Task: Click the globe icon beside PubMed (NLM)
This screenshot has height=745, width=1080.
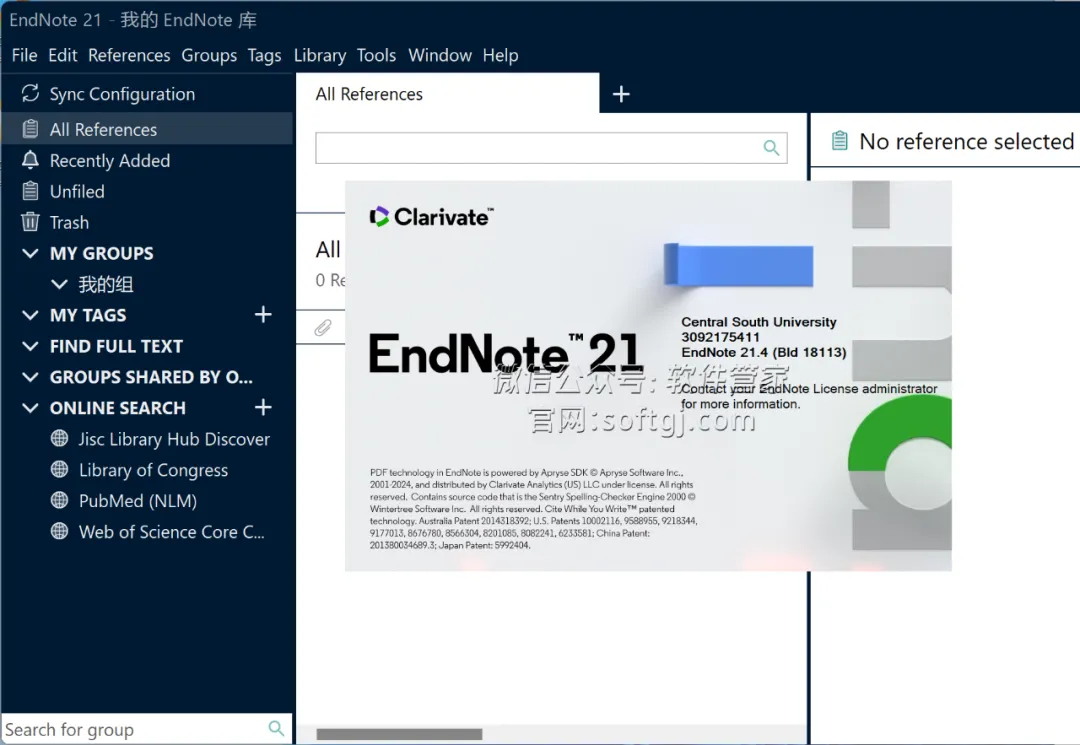Action: pos(60,500)
